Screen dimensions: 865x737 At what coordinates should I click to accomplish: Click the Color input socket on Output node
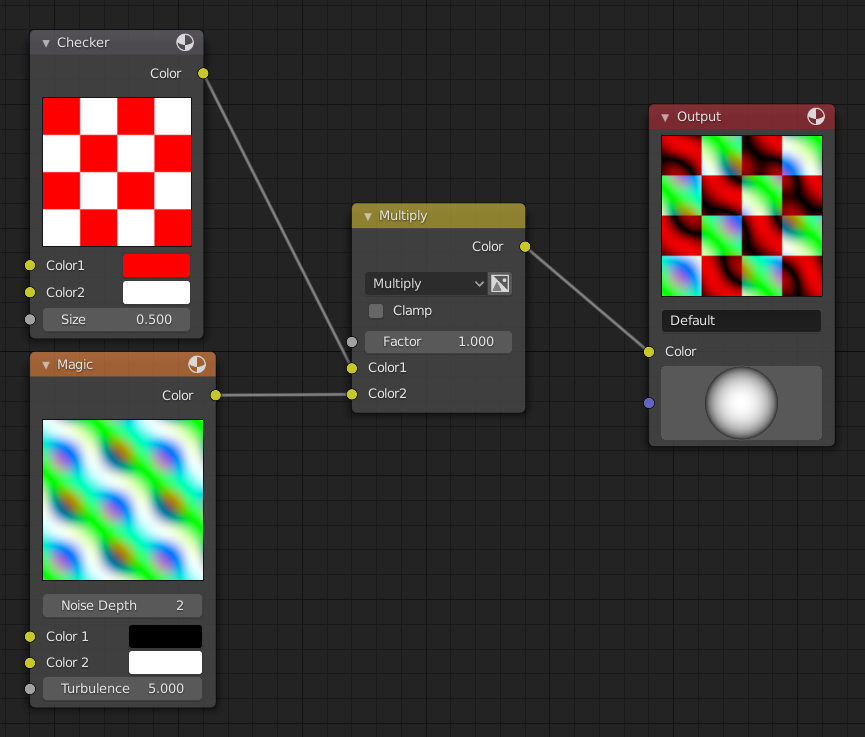tap(649, 352)
